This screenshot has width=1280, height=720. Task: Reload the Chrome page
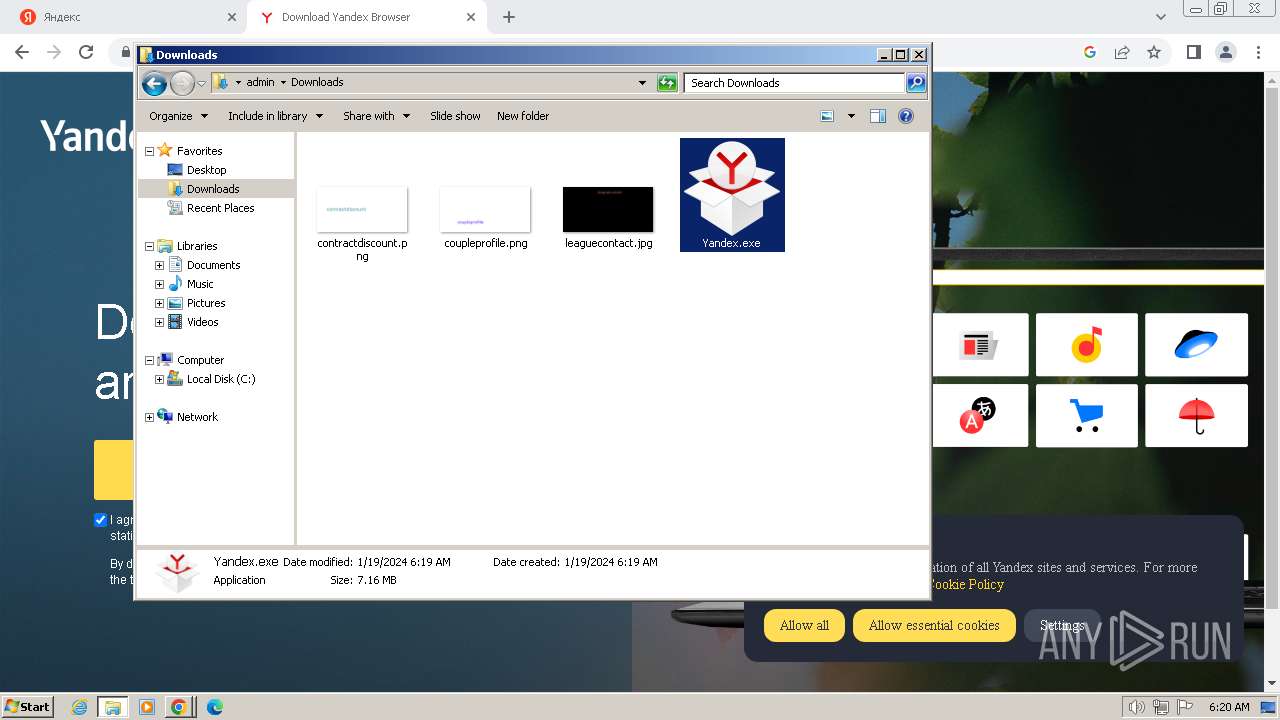(x=86, y=52)
